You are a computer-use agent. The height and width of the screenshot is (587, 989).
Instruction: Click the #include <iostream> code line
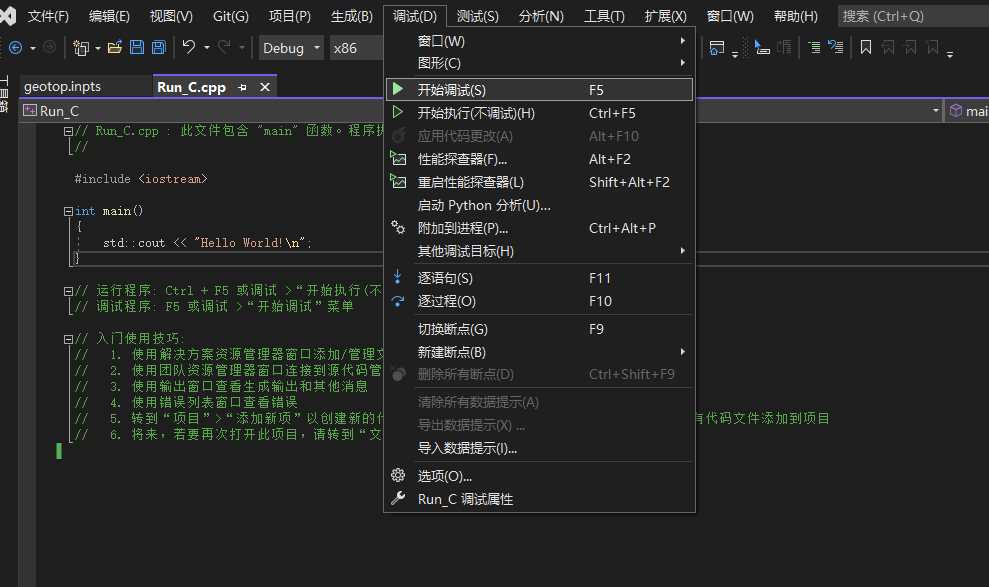pyautogui.click(x=141, y=179)
